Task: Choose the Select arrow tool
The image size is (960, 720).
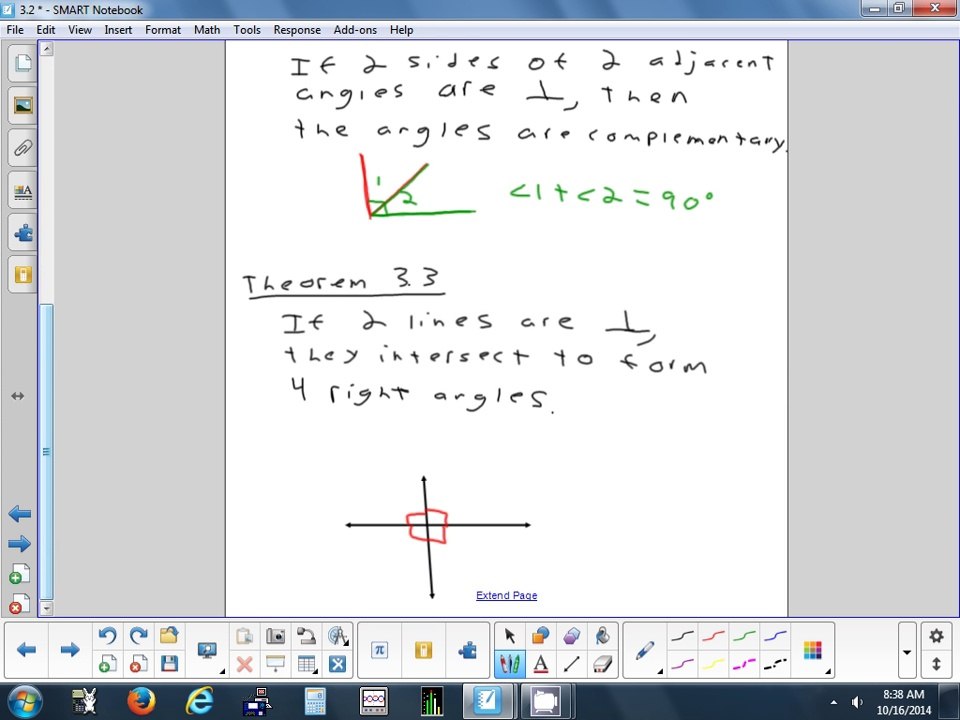Action: [509, 636]
